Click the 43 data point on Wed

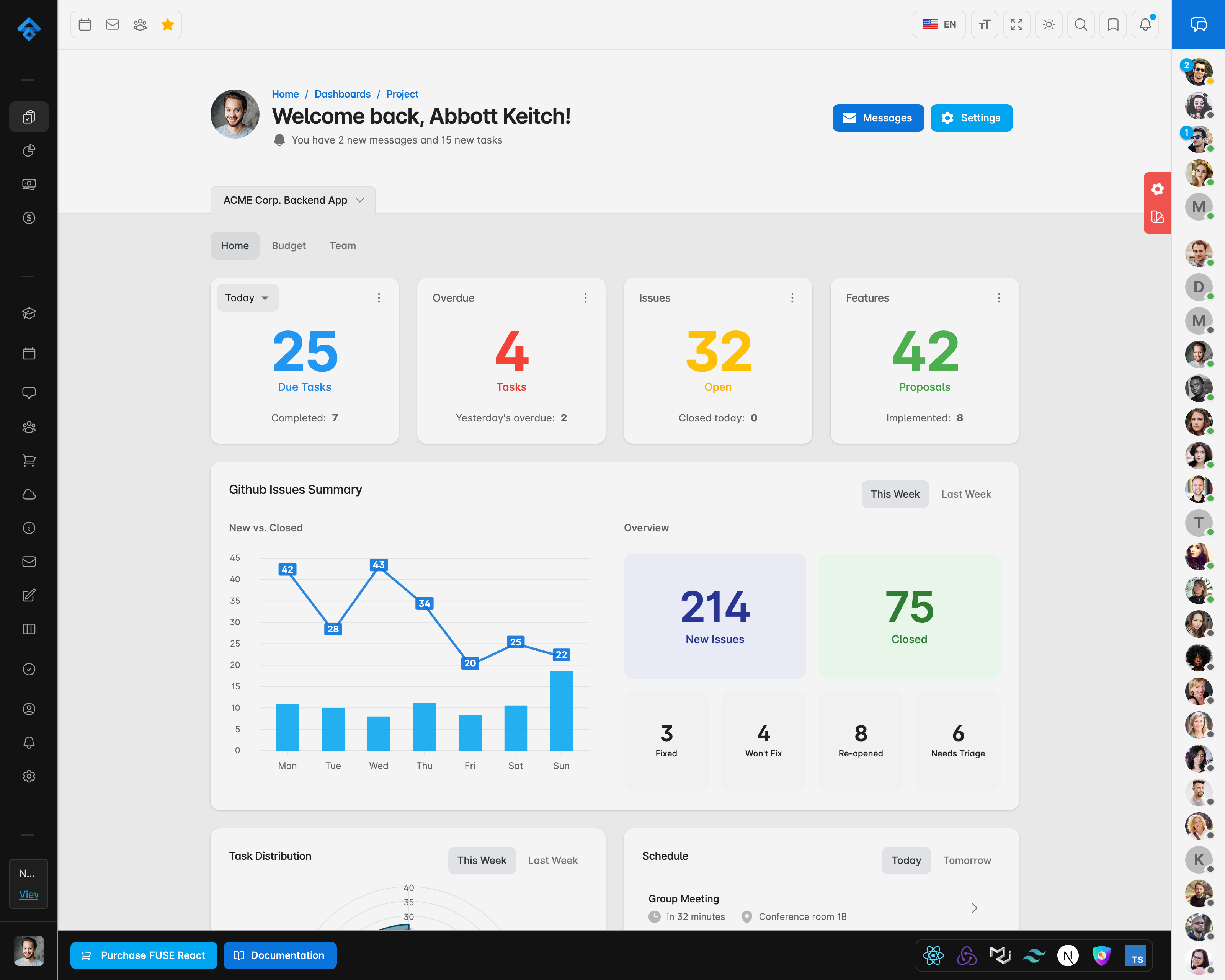tap(378, 564)
